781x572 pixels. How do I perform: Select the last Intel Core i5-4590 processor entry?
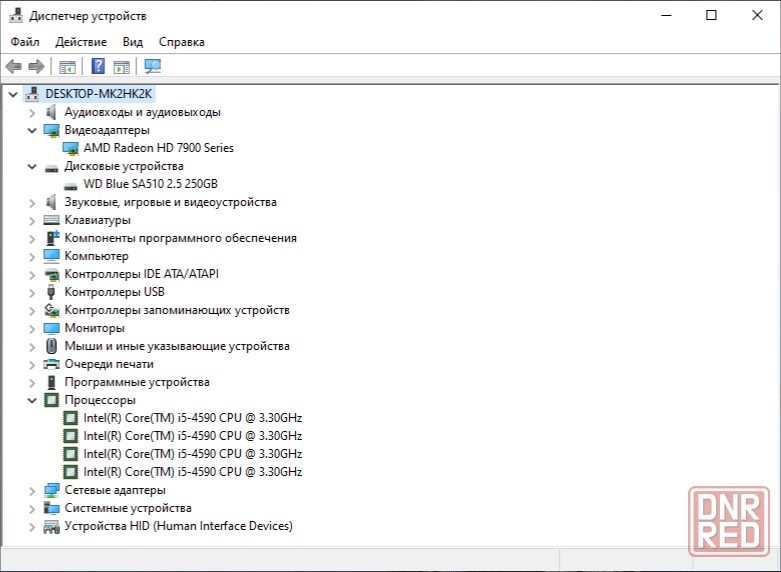192,472
